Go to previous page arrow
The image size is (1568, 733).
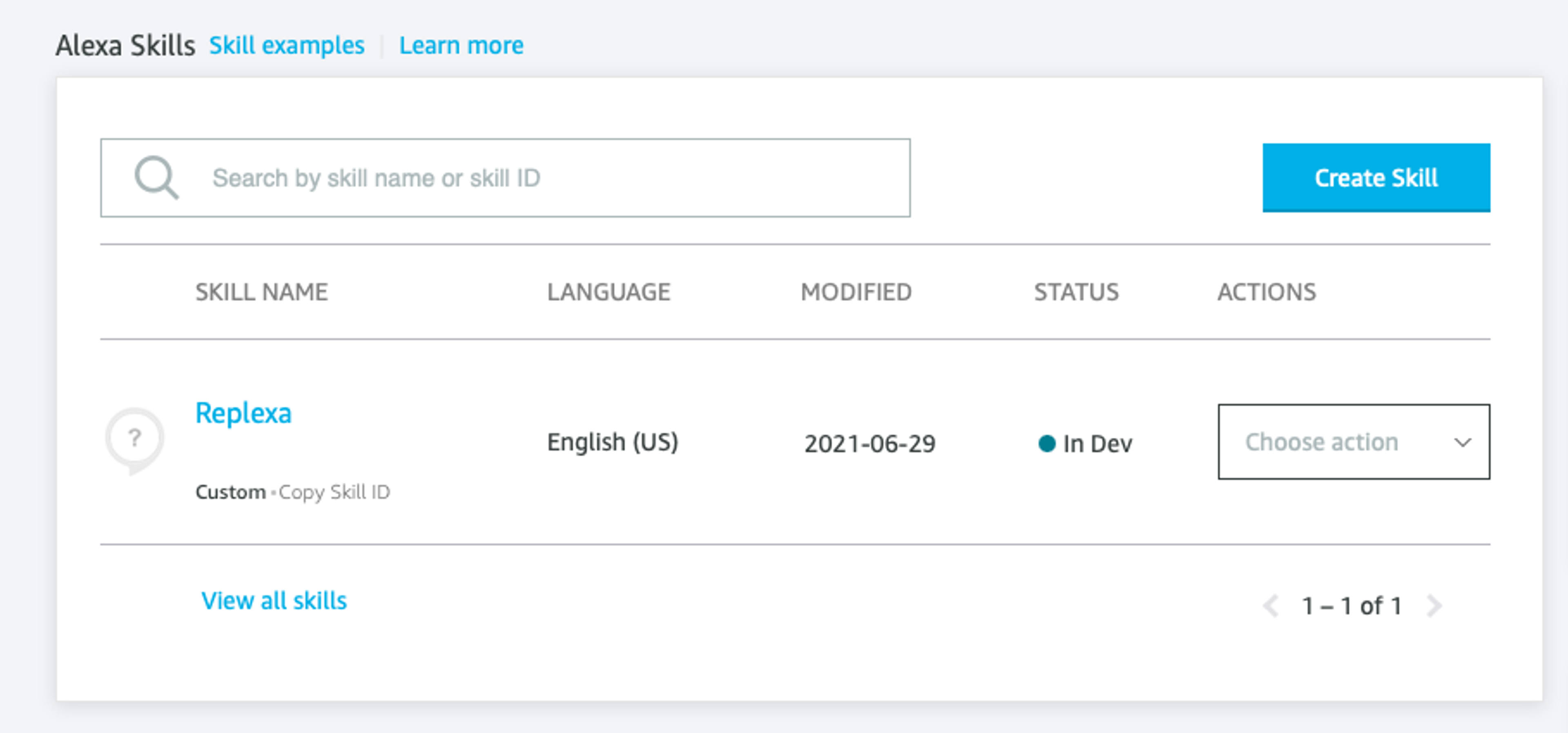coord(1270,606)
